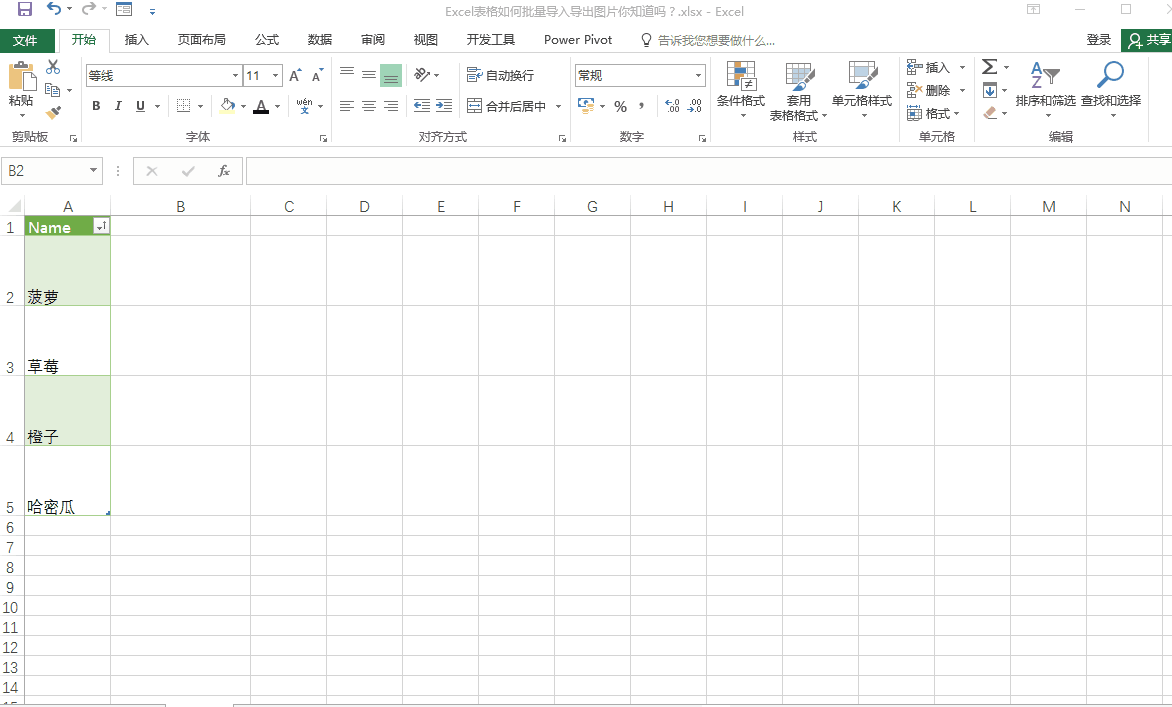Save the workbook with the floppy icon

25,10
